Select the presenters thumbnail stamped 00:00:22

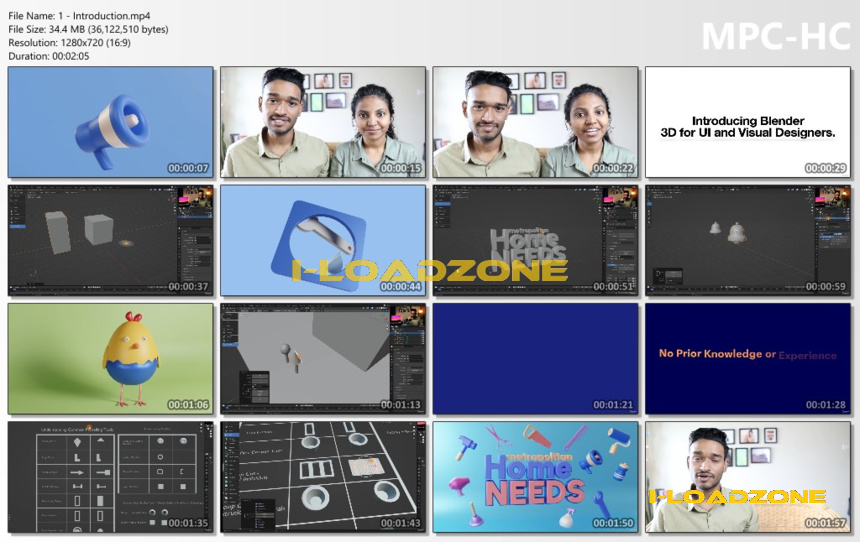(x=535, y=122)
